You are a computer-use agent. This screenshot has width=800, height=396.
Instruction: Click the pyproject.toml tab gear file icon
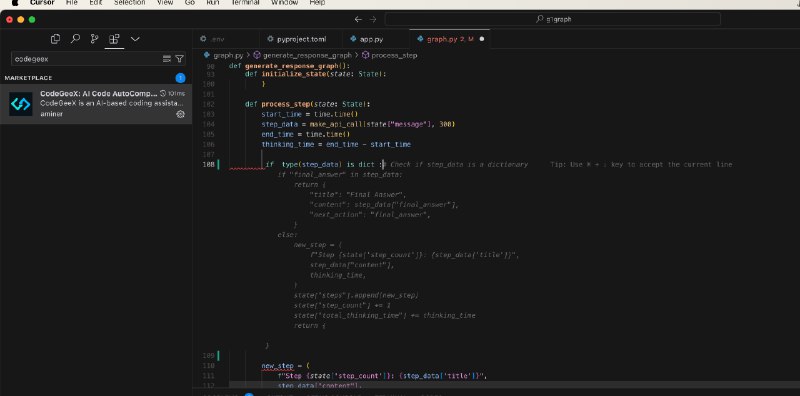tap(270, 39)
